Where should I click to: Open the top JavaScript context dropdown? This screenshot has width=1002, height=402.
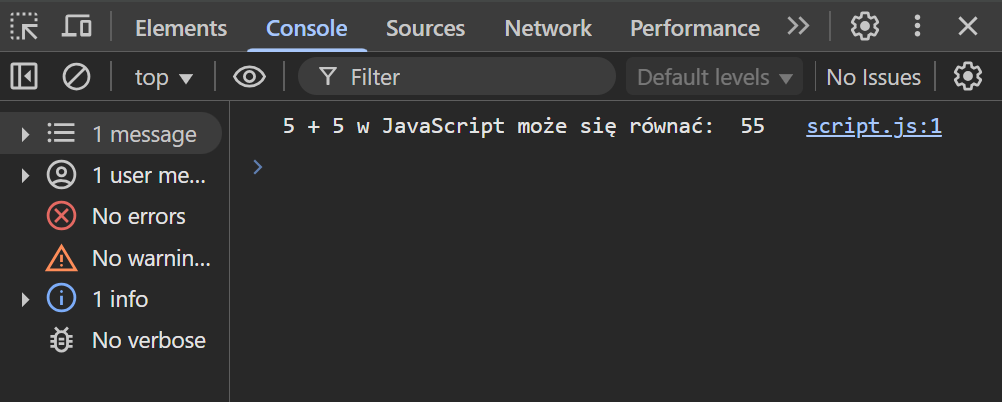coord(164,77)
